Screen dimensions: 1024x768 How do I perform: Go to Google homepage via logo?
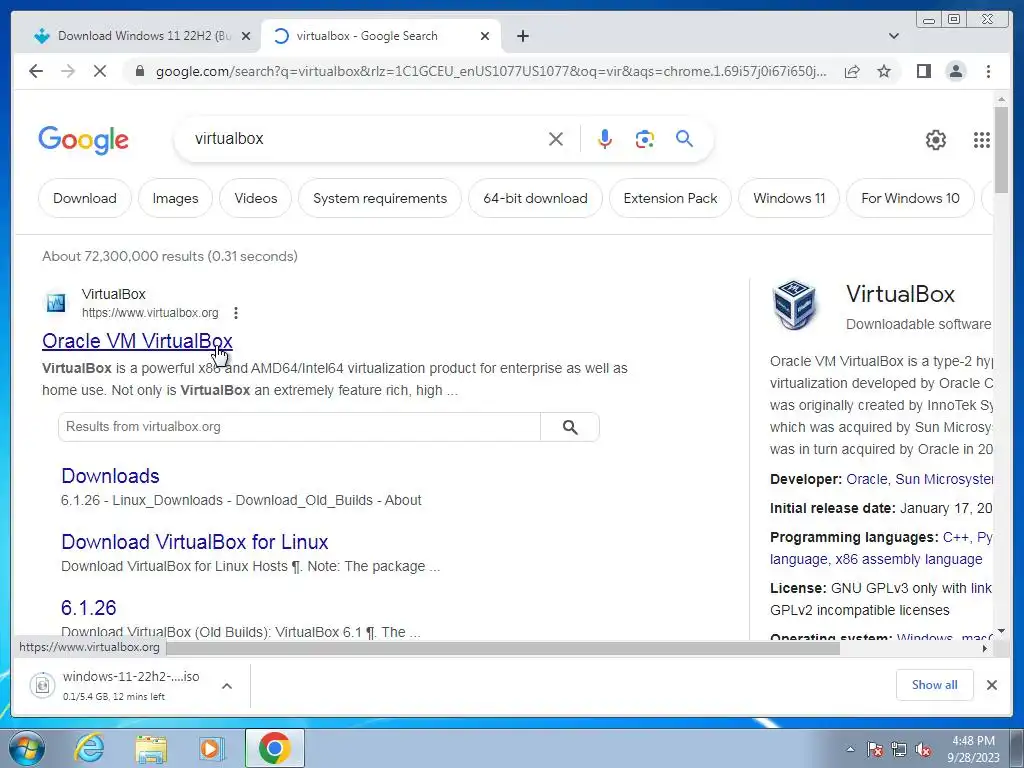coord(84,140)
